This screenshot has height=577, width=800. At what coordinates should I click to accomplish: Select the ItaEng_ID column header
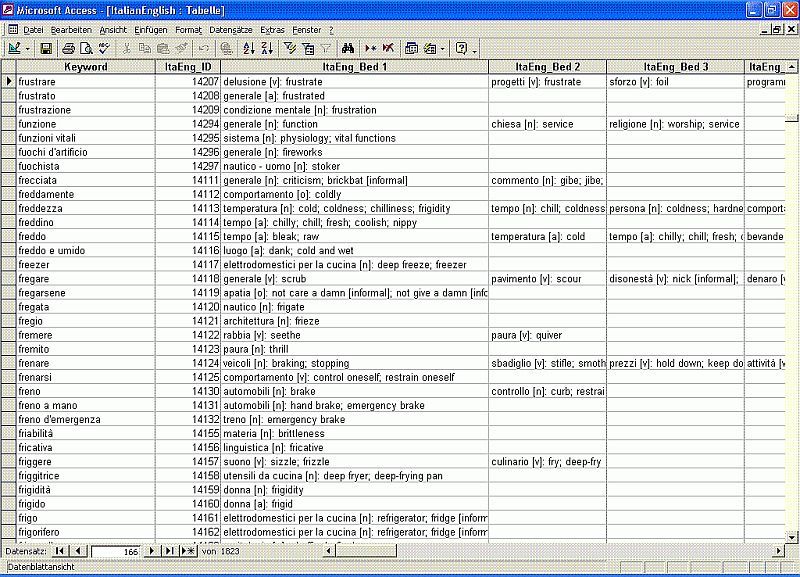tap(188, 67)
